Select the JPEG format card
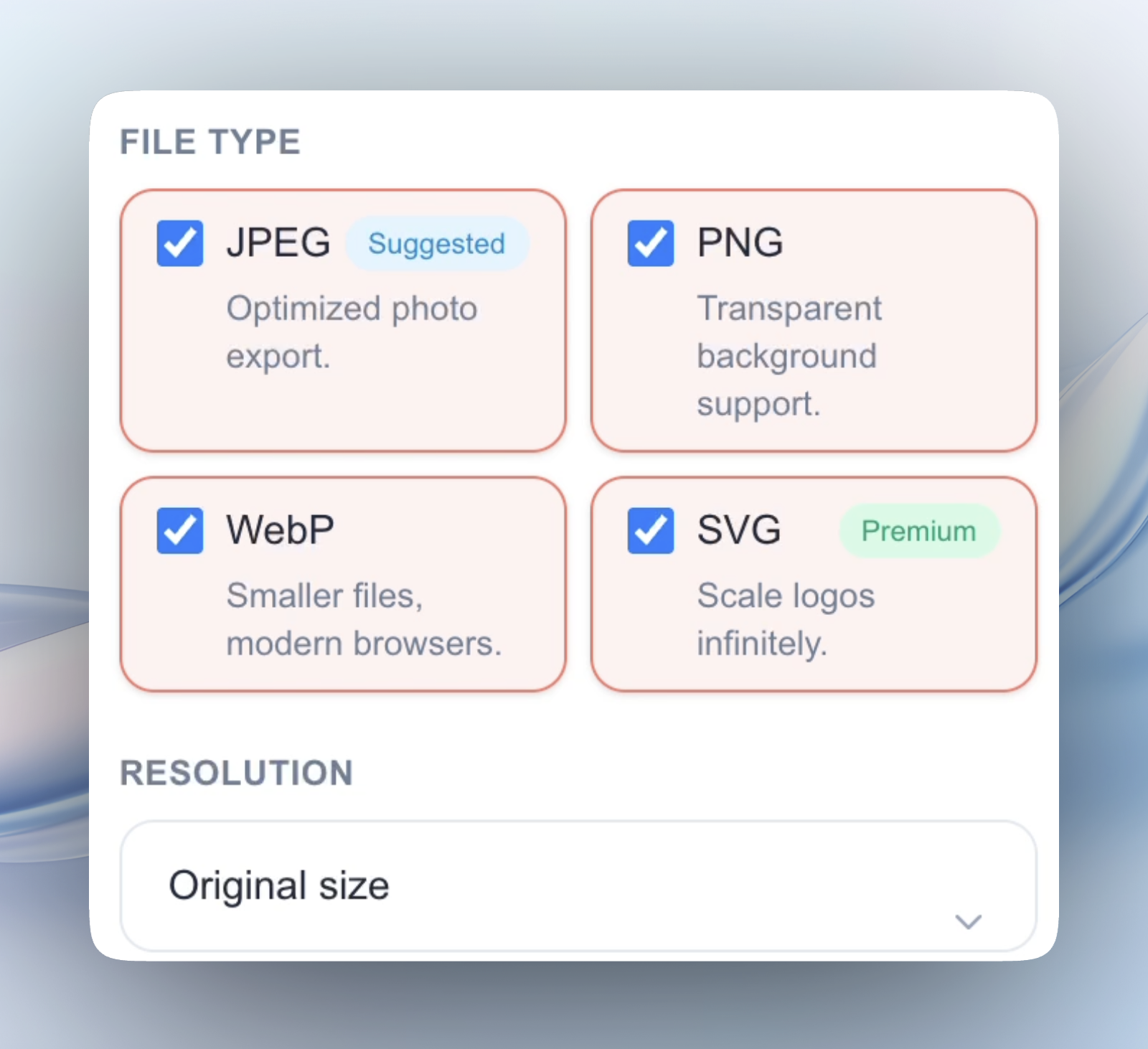The width and height of the screenshot is (1148, 1049). [343, 395]
